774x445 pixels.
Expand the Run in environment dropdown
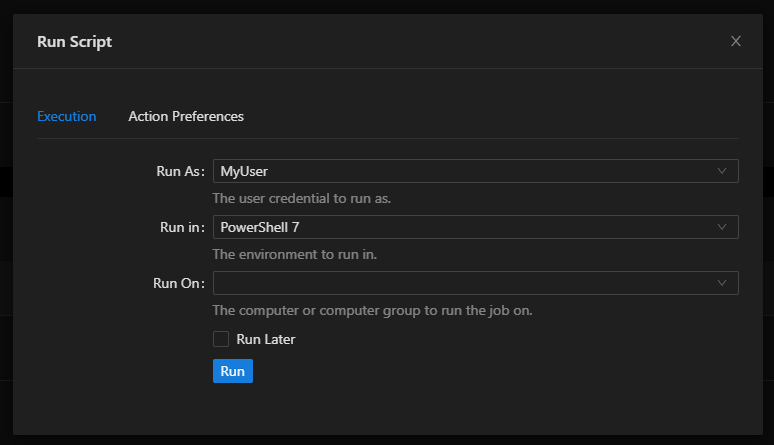click(x=475, y=227)
